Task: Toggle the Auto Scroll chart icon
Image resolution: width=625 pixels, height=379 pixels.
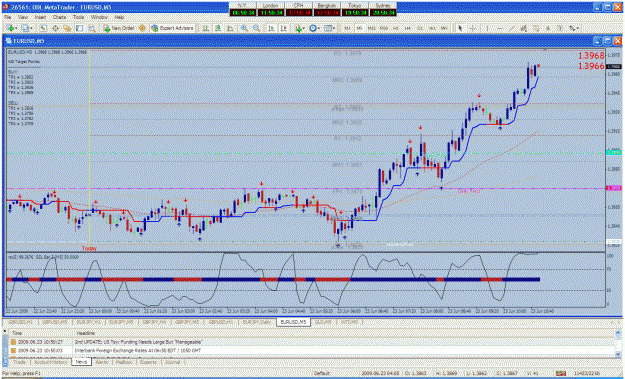Action: tap(271, 28)
